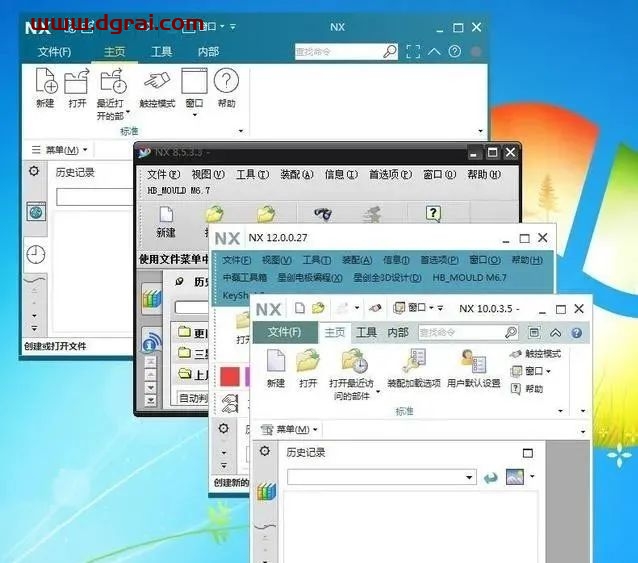Open 窗口 ribbon button in teal NX window
Image resolution: width=638 pixels, height=563 pixels.
point(194,93)
